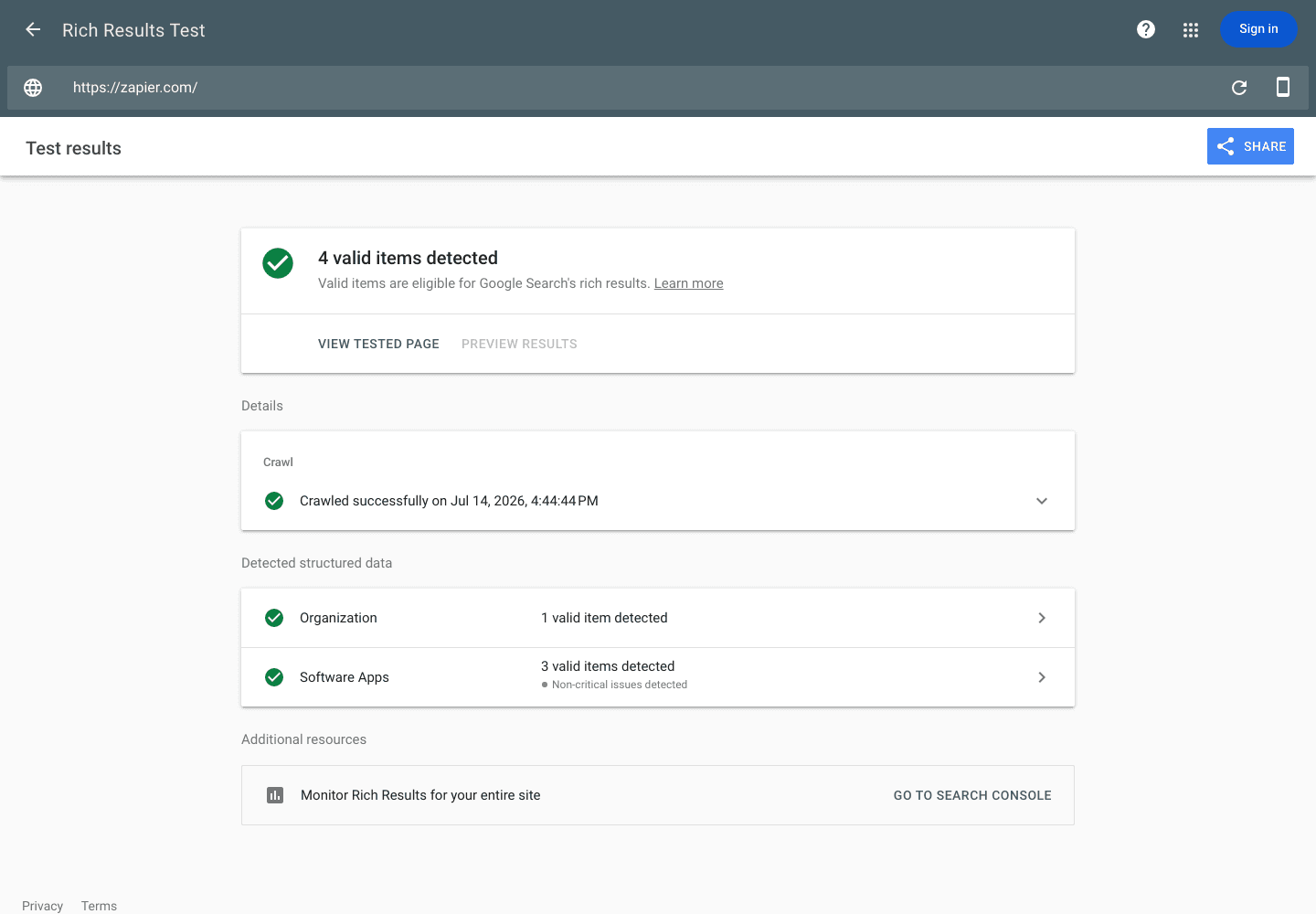The height and width of the screenshot is (914, 1316).
Task: Click the chart icon beside Monitor Rich Results
Action: coord(275,795)
